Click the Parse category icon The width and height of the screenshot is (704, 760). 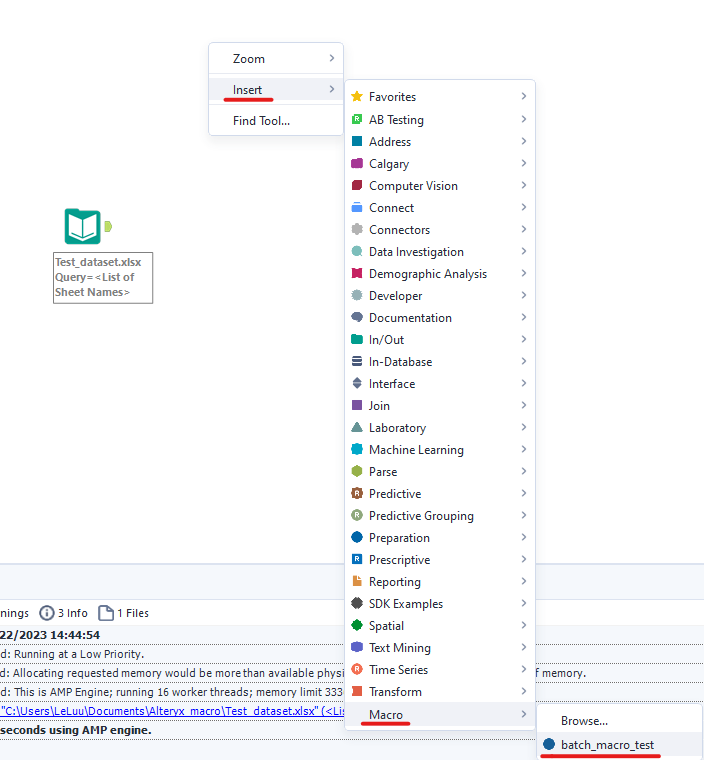point(357,471)
